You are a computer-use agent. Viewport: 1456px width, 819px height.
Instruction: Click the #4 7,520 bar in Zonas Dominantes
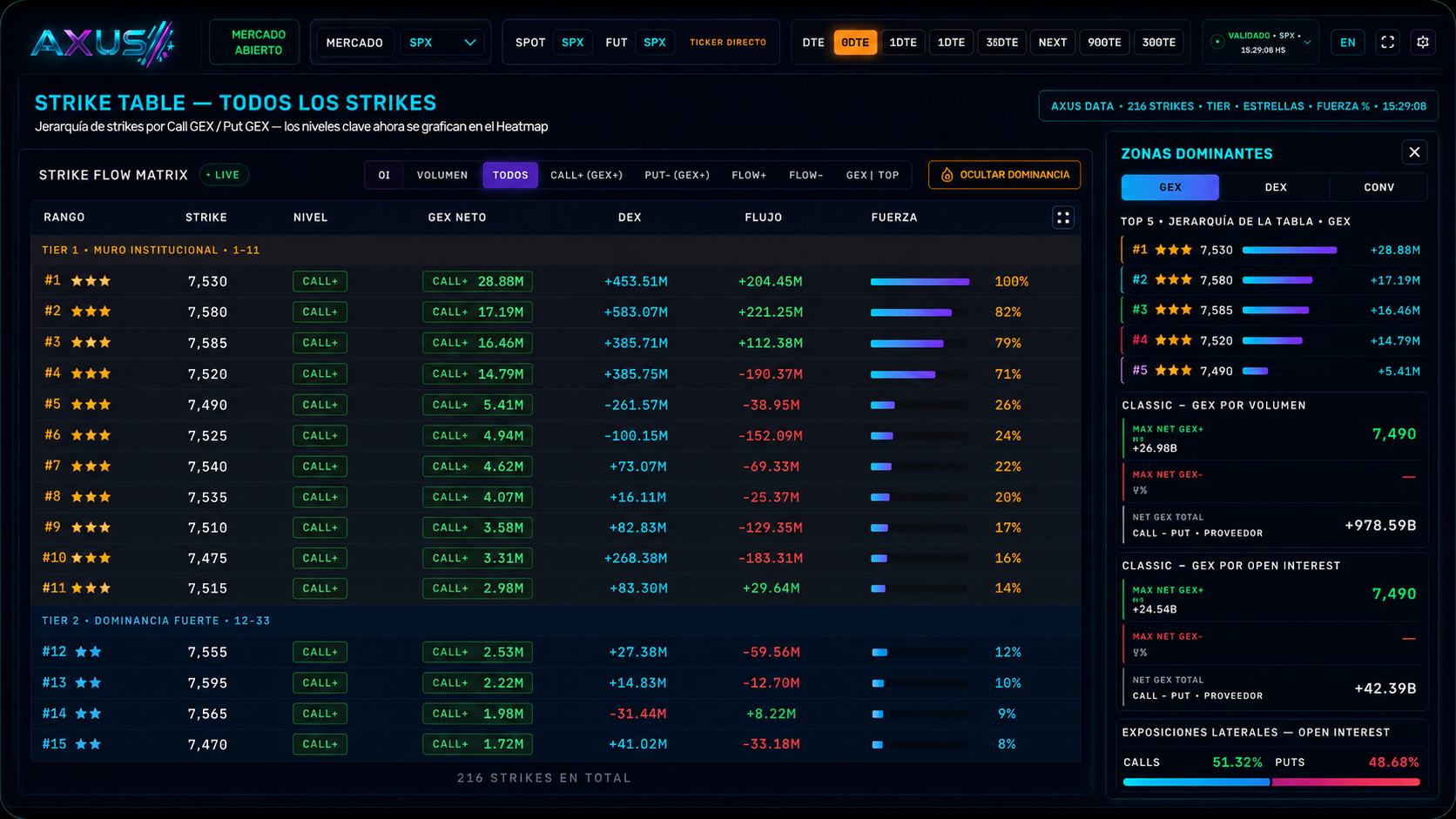coord(1272,340)
